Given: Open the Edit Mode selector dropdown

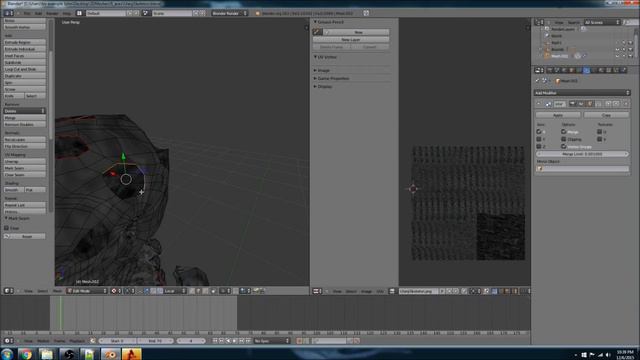Looking at the screenshot, I should point(87,291).
